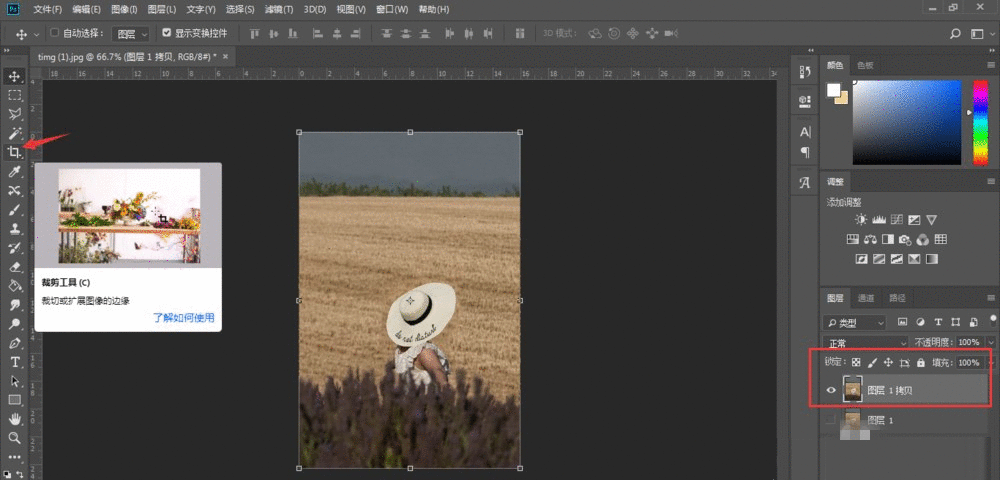Select the Crop tool in the toolbar
Screen dimensions: 1000x480
(15, 152)
